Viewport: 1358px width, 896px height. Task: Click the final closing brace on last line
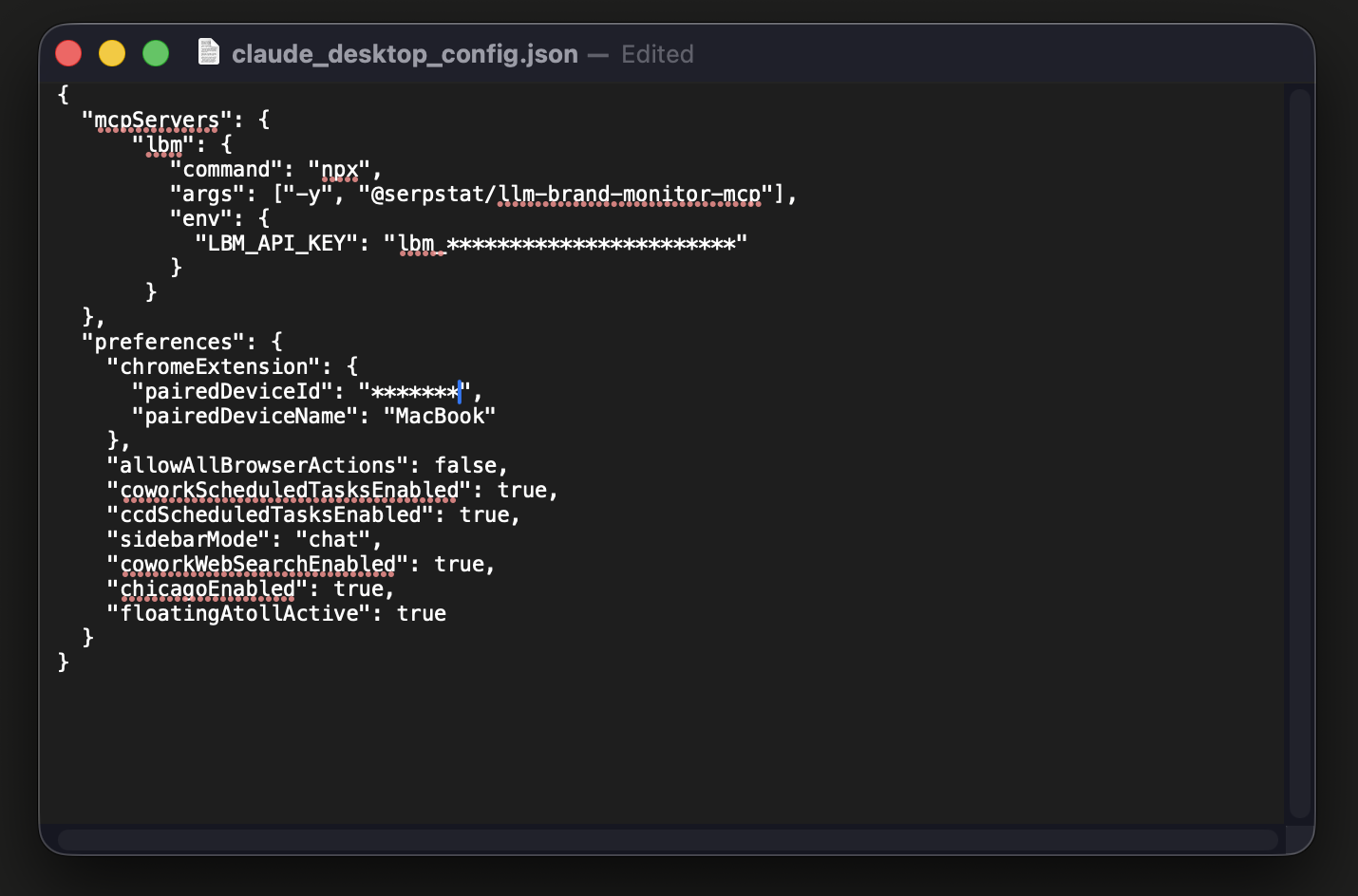(x=63, y=662)
